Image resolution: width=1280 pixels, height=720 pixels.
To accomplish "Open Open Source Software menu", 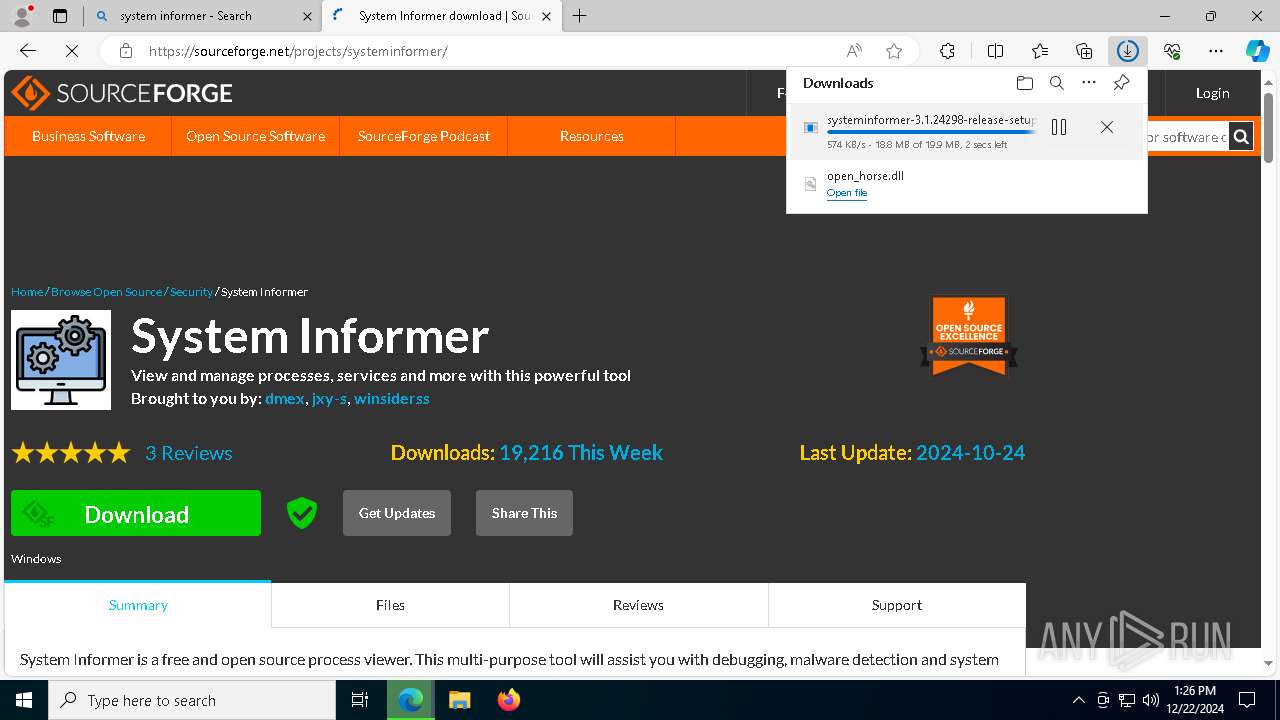I will tap(255, 136).
